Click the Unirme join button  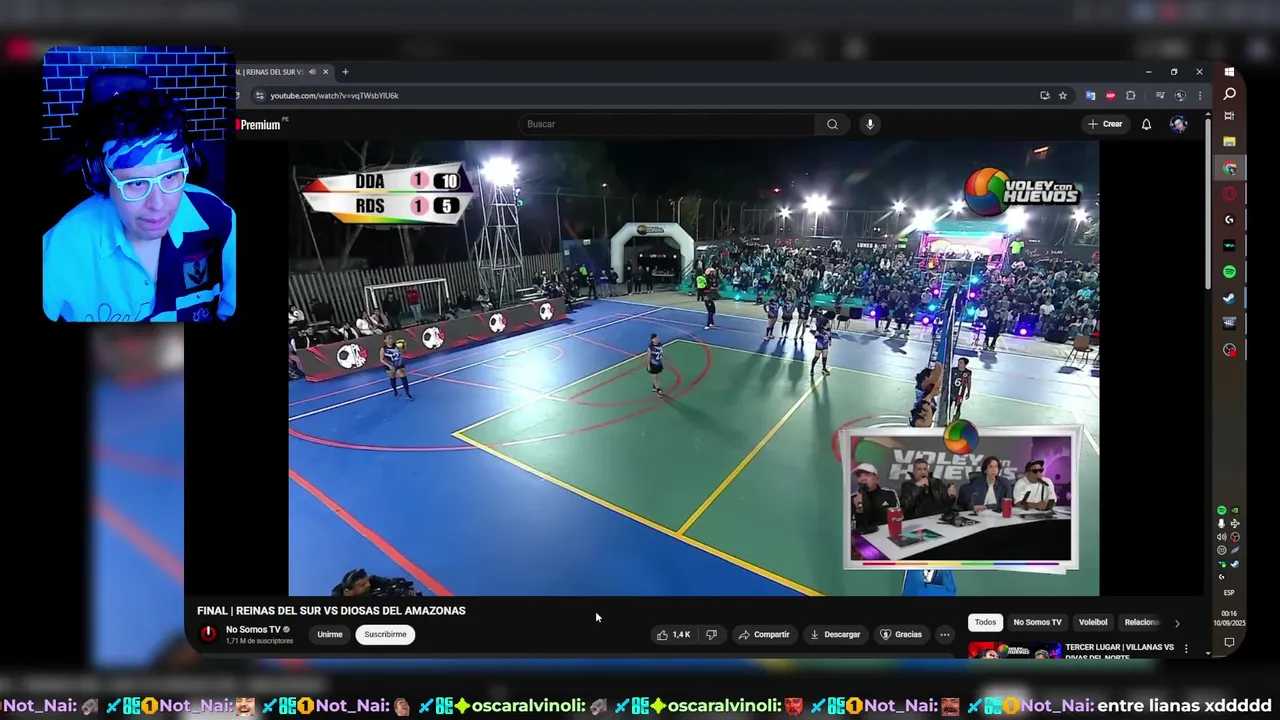click(x=330, y=634)
